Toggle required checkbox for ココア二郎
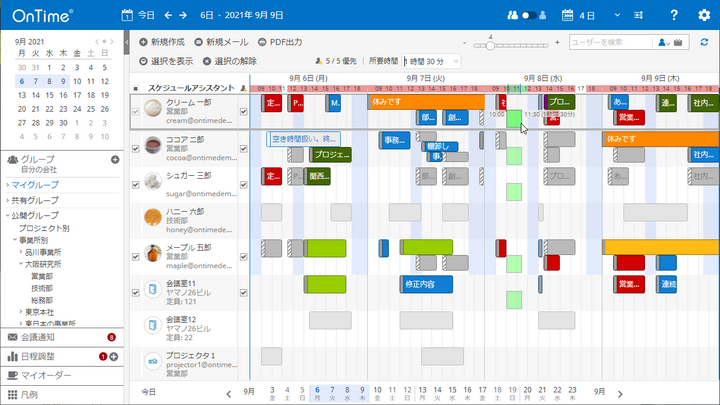This screenshot has height=405, width=720. (243, 149)
